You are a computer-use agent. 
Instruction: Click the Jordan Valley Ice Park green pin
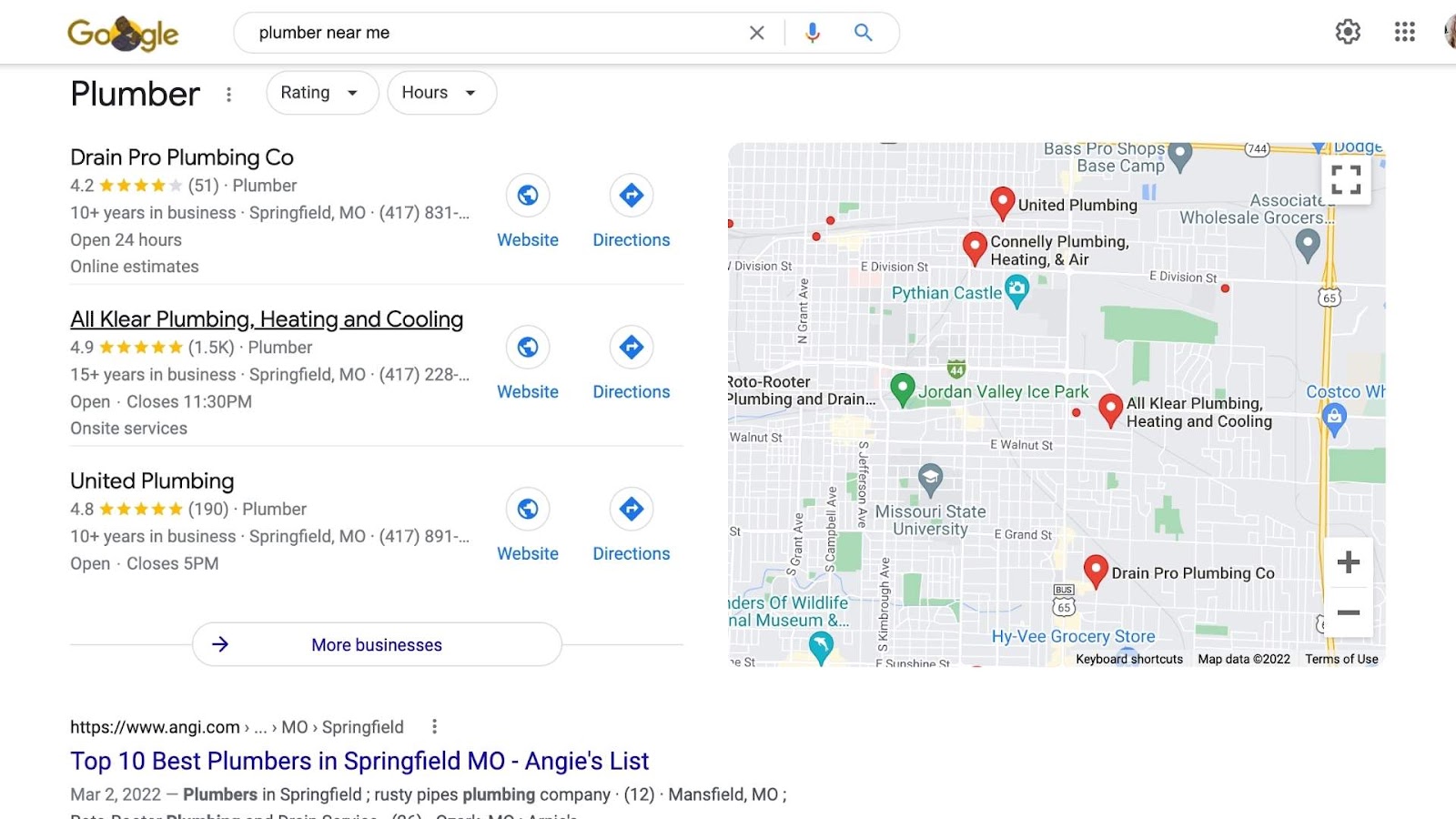point(902,389)
